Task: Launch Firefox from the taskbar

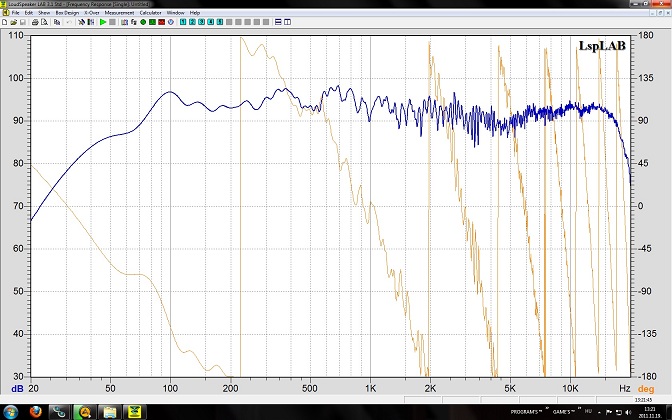Action: pyautogui.click(x=36, y=412)
